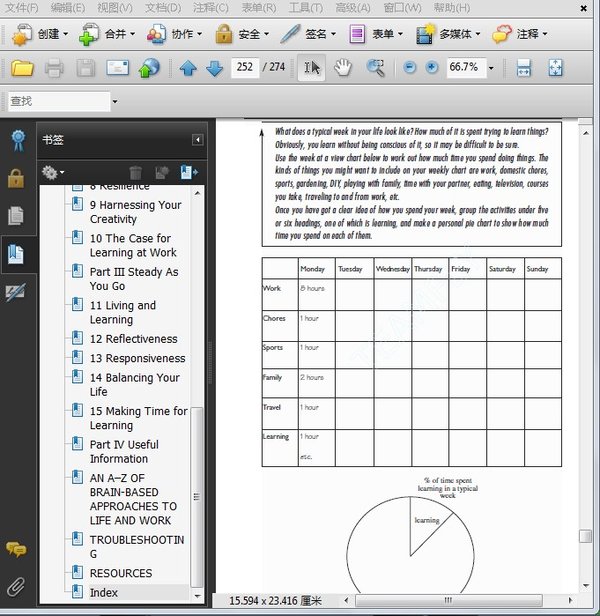
Task: Click the bookmarks panel vertical scrollbar thumb
Action: (197, 497)
